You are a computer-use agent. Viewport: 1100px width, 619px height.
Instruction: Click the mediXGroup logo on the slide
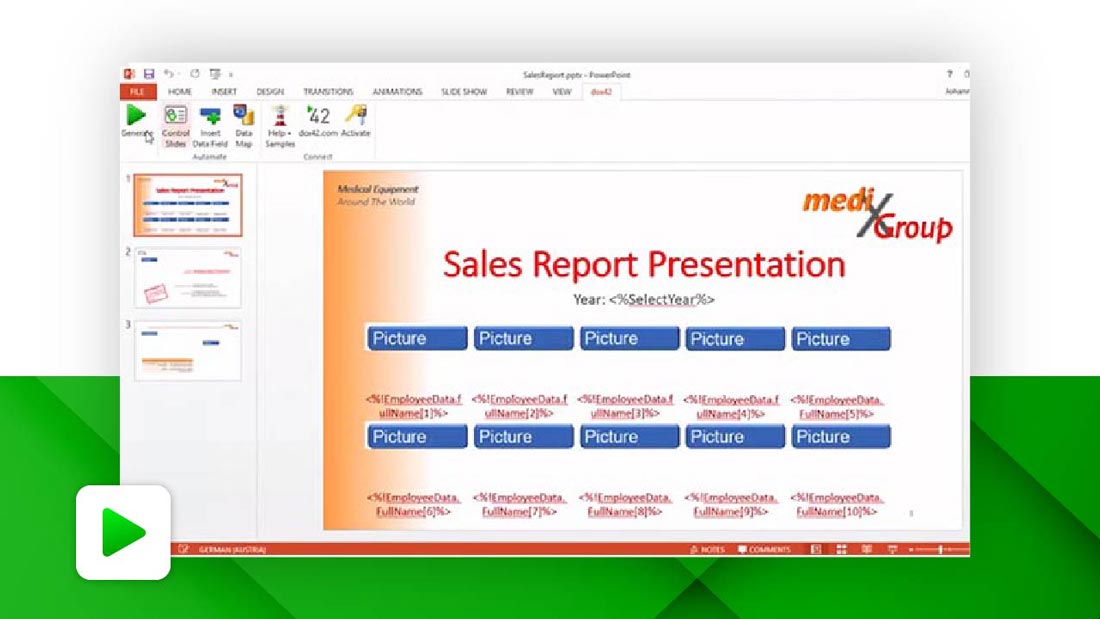878,213
